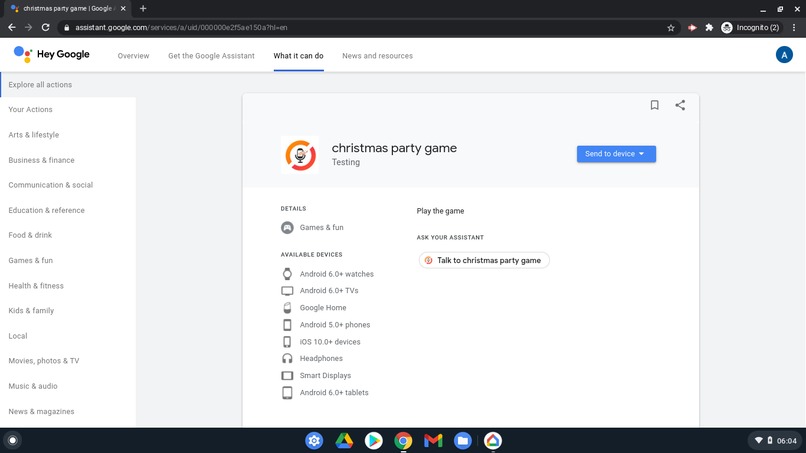Image resolution: width=806 pixels, height=453 pixels.
Task: Open Settings from the shelf
Action: (314, 441)
